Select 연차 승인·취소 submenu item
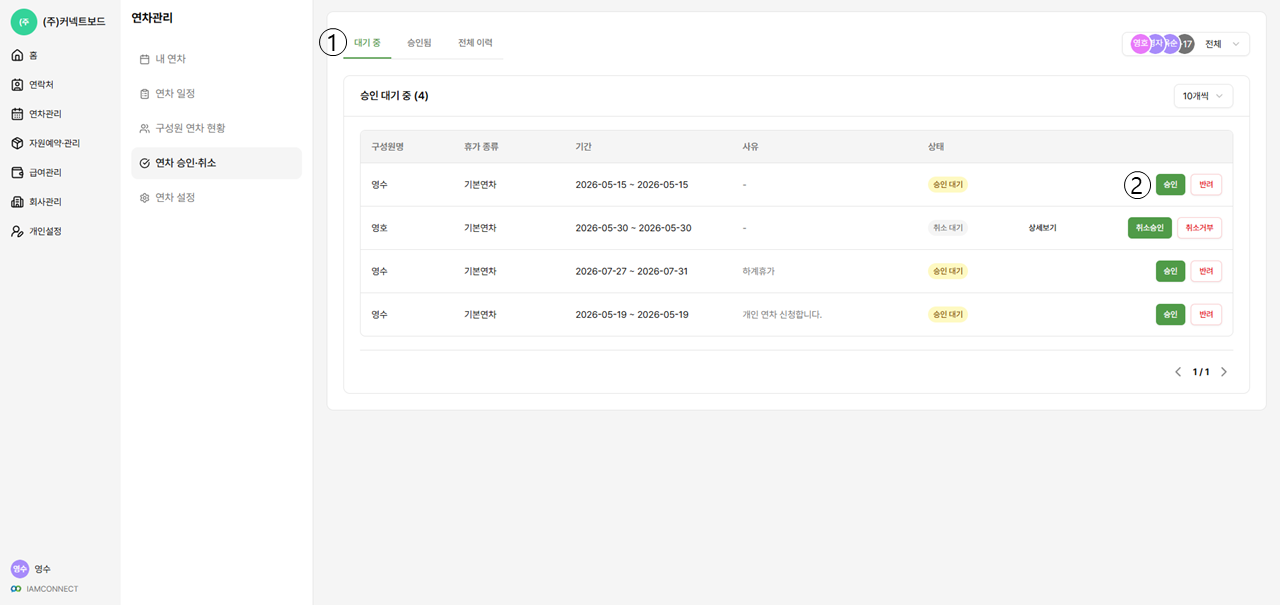 click(216, 163)
